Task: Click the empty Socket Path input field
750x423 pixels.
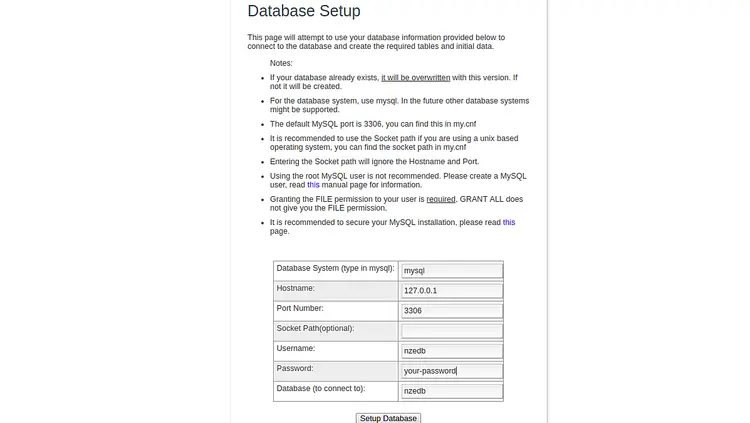Action: coord(451,331)
